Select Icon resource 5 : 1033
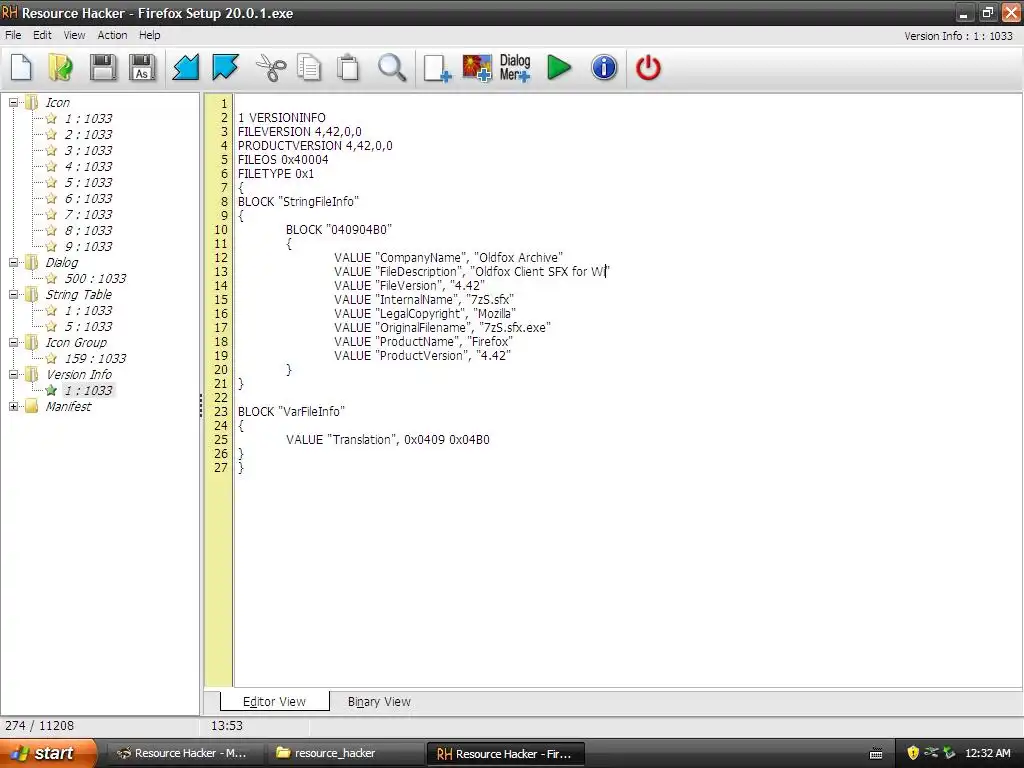This screenshot has width=1024, height=768. 88,182
